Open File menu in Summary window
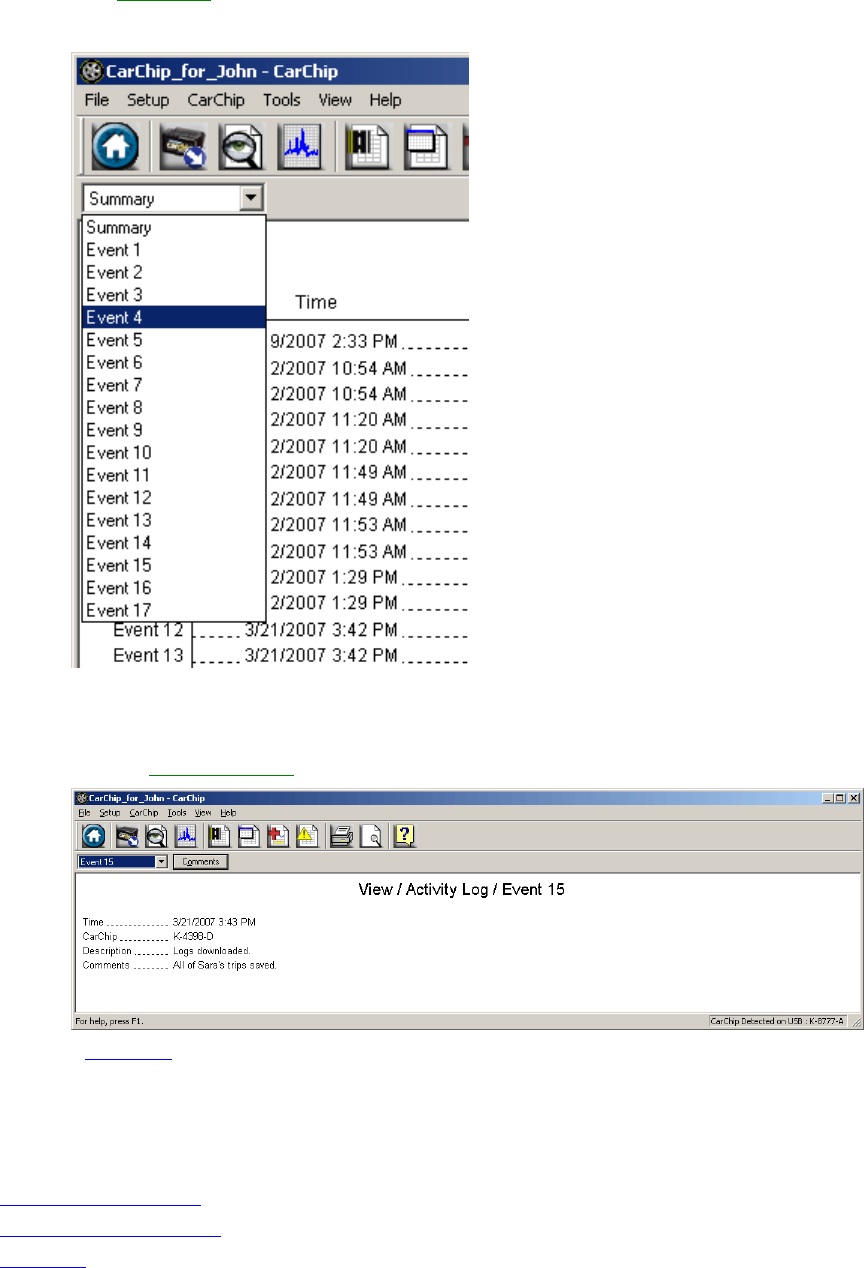Screen dimensions: 864x1268 (x=97, y=100)
